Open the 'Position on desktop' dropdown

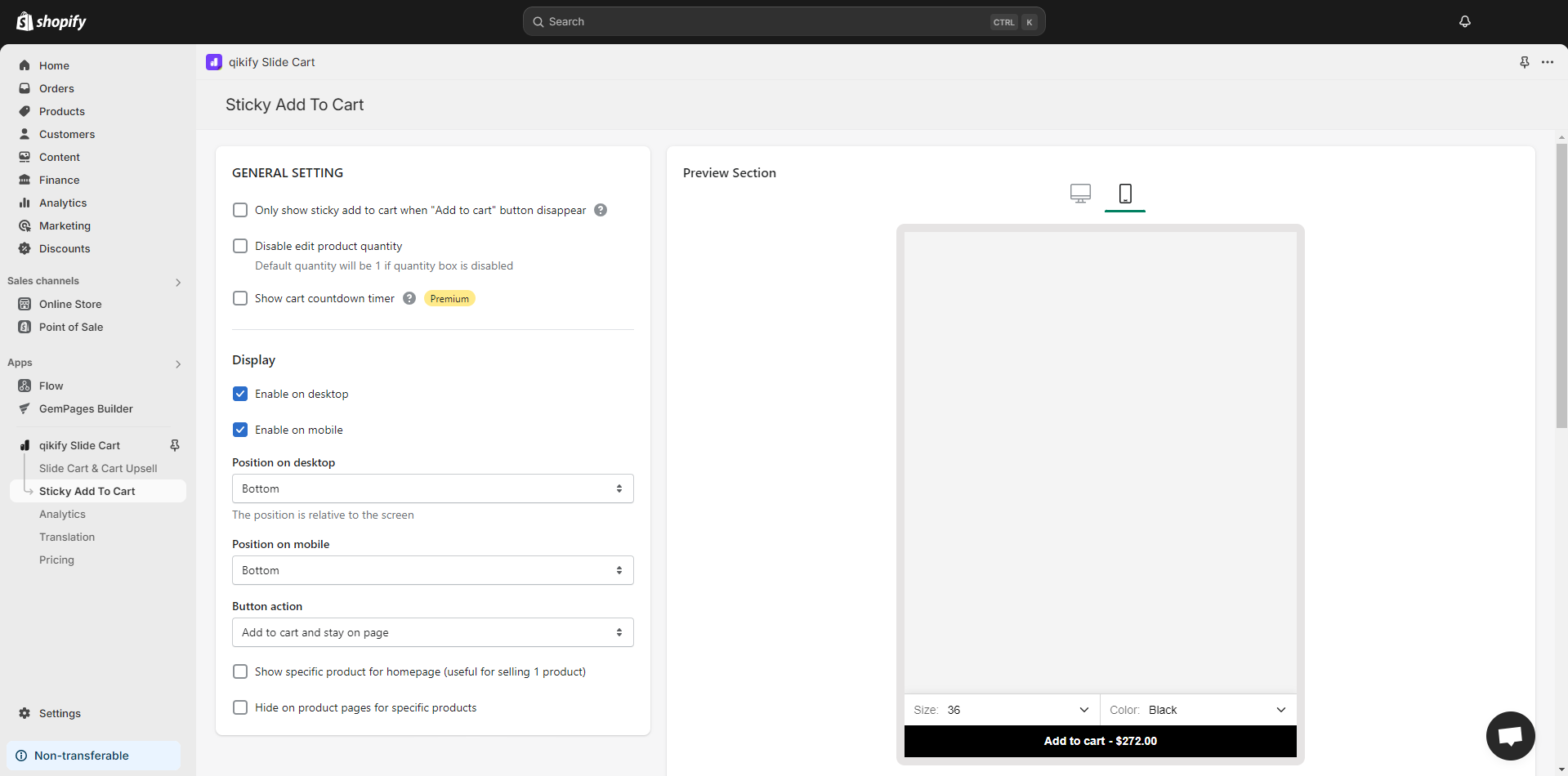coord(432,488)
